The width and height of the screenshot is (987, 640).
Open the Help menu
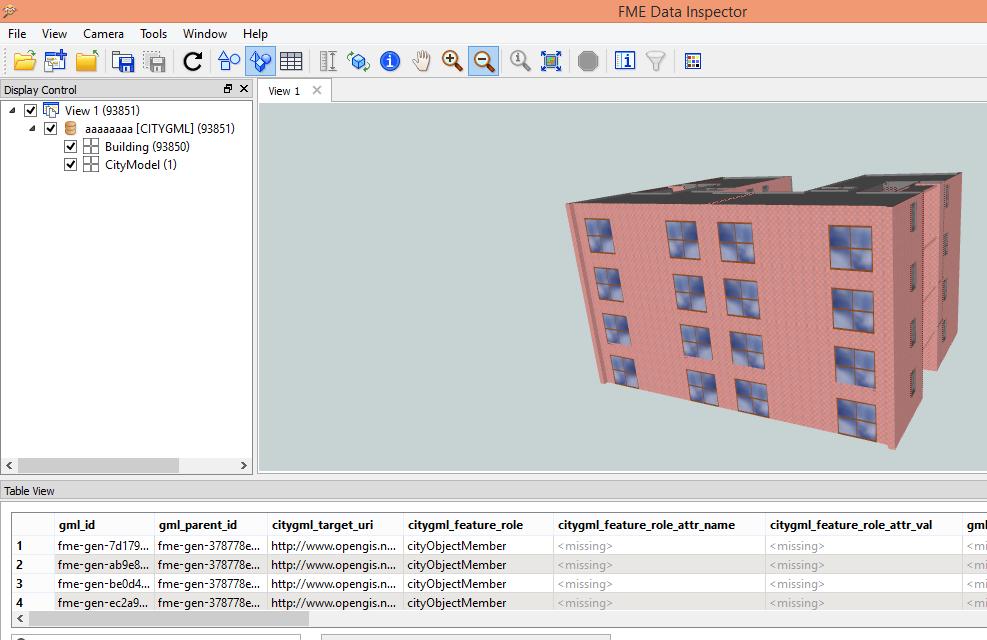[x=255, y=34]
